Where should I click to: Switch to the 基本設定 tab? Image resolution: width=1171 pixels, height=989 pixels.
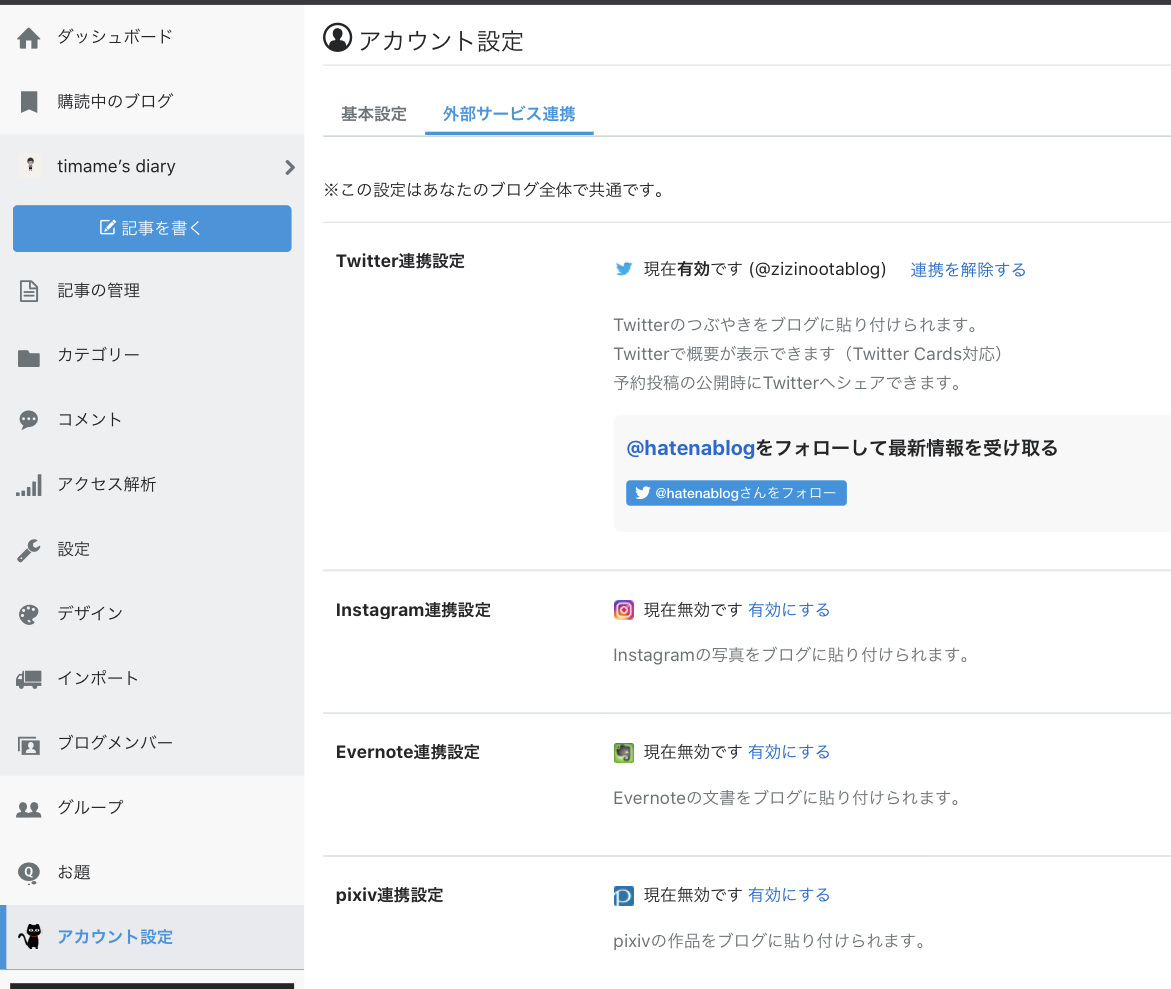click(x=371, y=114)
